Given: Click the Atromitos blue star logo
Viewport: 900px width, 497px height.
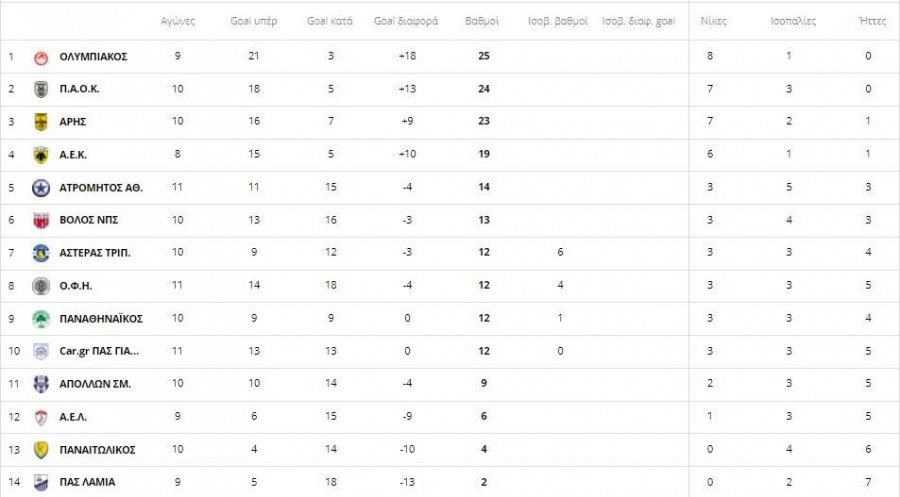Looking at the screenshot, I should pyautogui.click(x=41, y=188).
